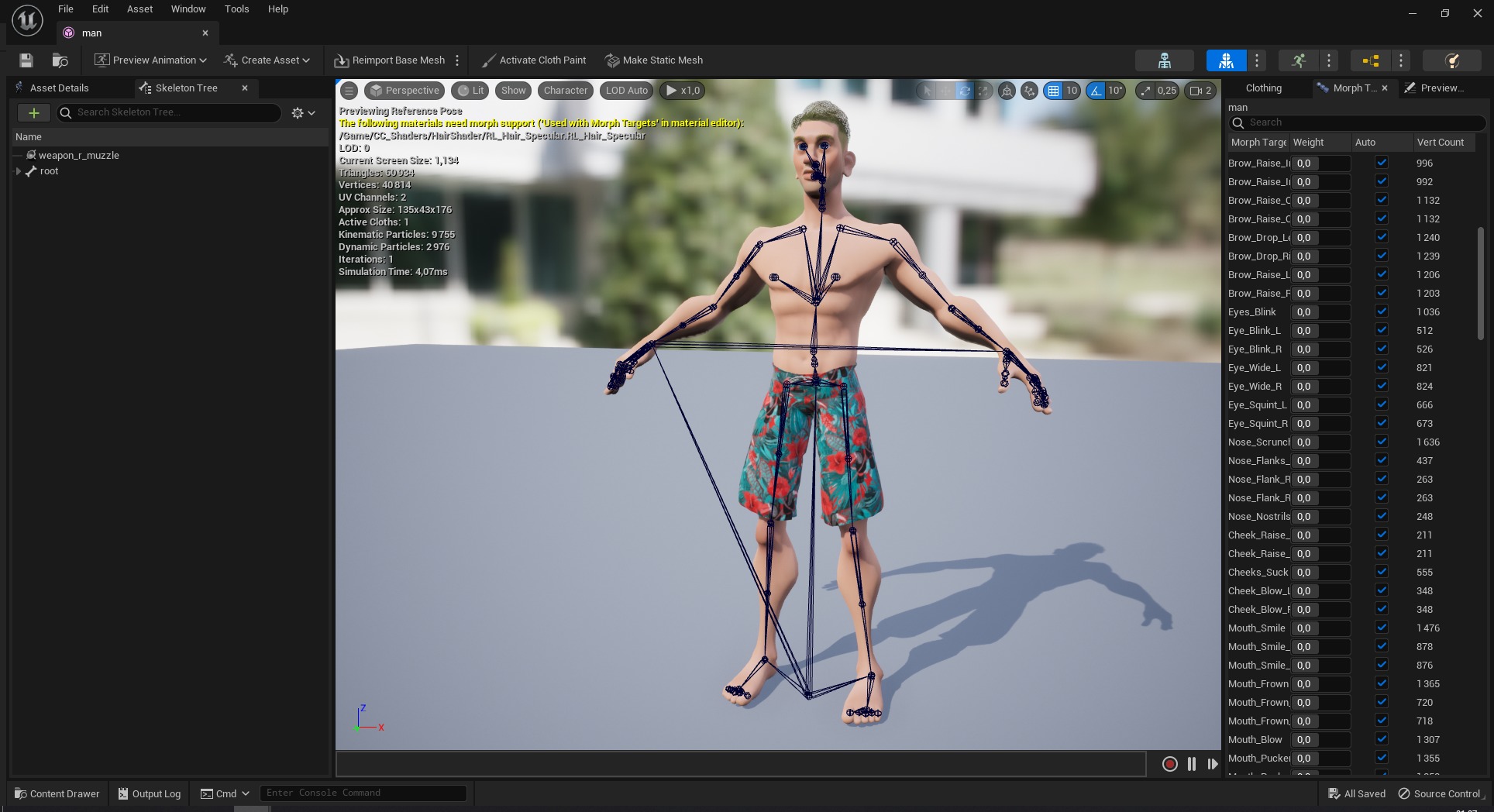Screen dimensions: 1494x812
Task: Switch to Asset Details tab
Action: click(x=60, y=88)
